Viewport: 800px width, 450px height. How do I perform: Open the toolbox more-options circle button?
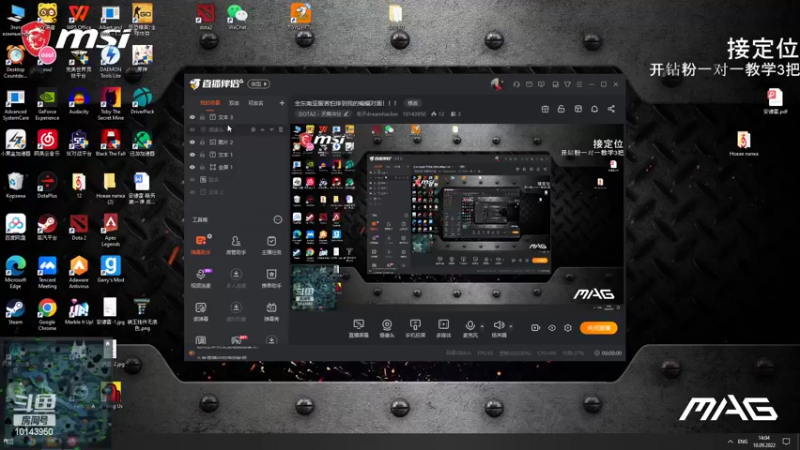(x=278, y=219)
